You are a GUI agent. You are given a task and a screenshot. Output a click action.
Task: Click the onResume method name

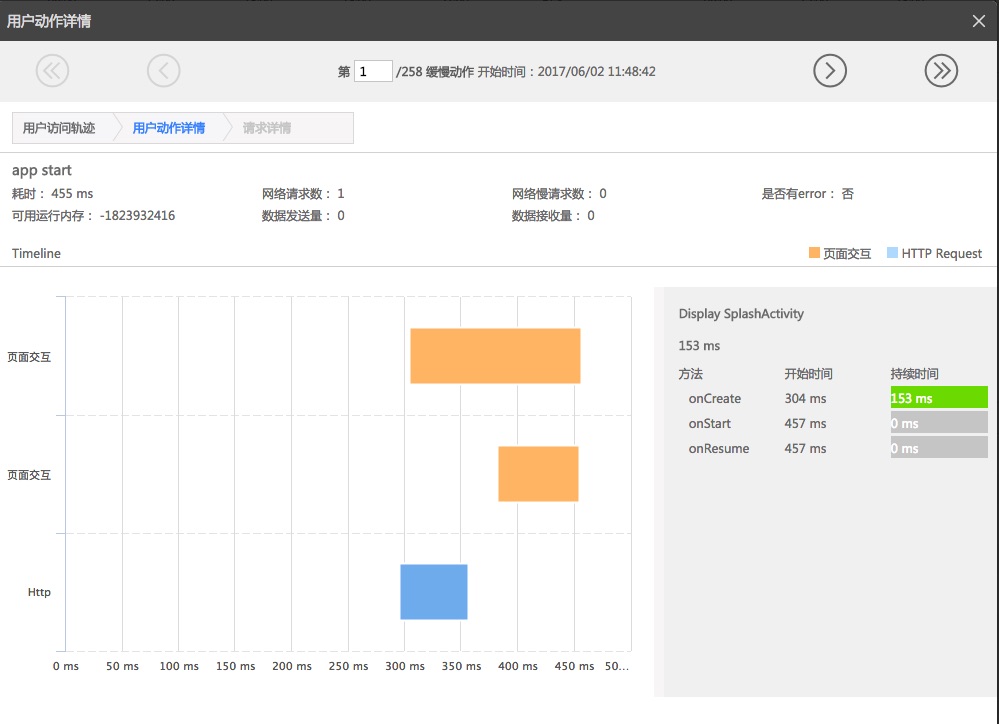(x=719, y=448)
